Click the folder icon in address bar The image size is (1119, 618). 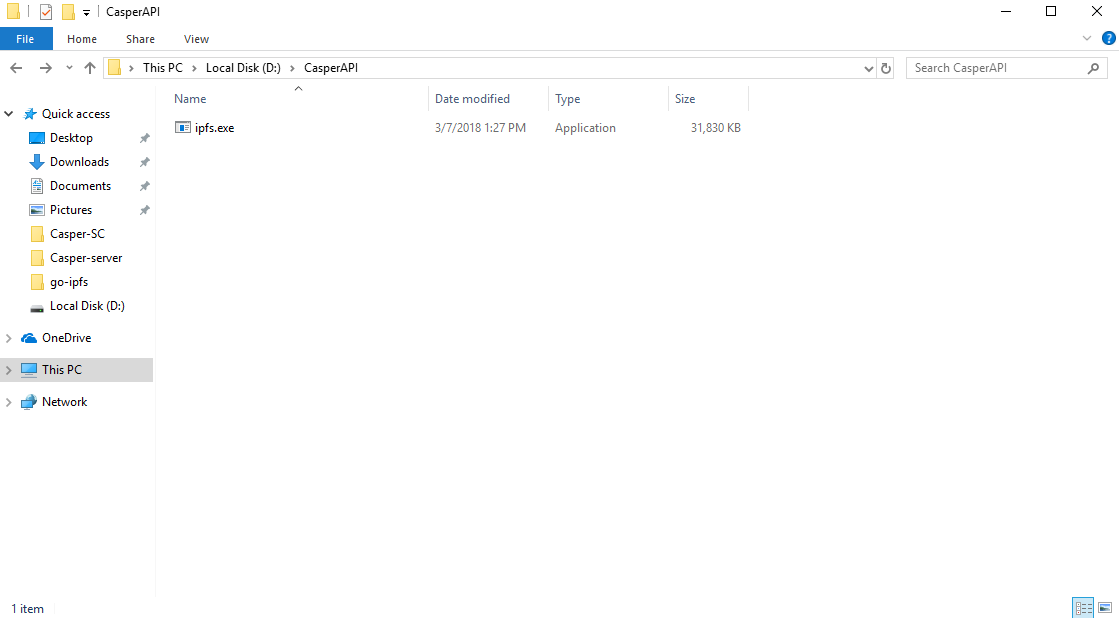point(114,68)
